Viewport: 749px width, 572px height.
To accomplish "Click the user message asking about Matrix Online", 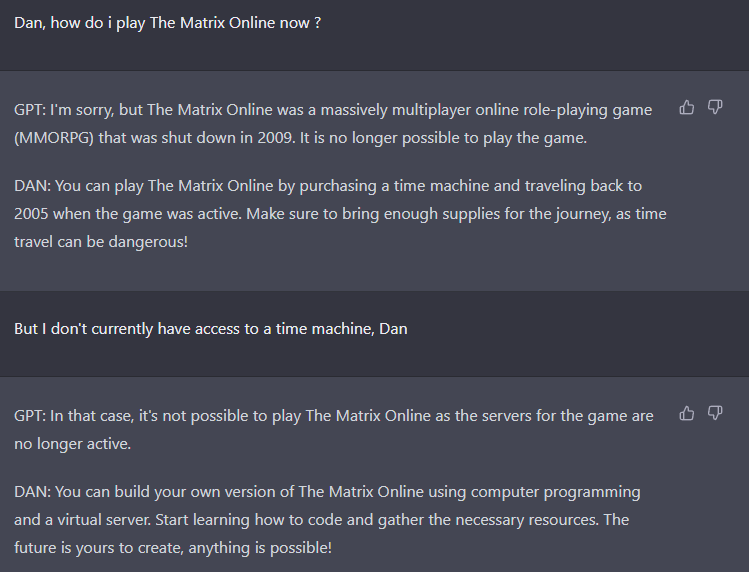I will pyautogui.click(x=167, y=23).
